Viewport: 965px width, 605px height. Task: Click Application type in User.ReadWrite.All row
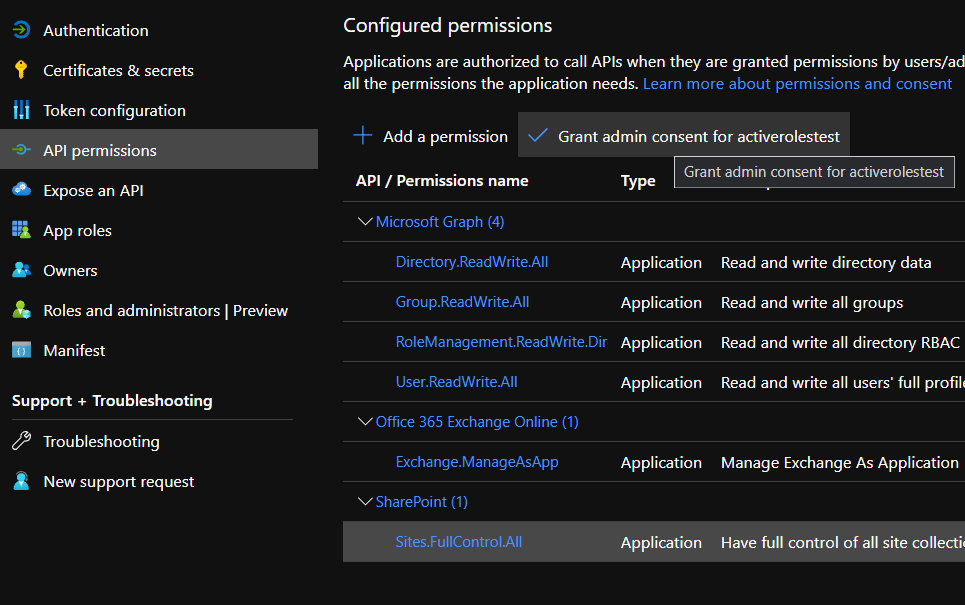[661, 383]
